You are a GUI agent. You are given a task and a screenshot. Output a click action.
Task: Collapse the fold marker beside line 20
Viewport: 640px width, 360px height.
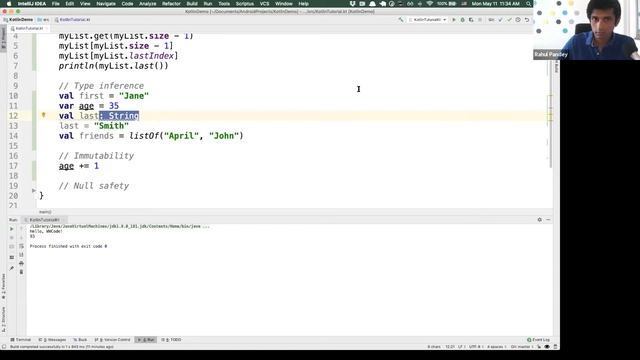(x=34, y=191)
